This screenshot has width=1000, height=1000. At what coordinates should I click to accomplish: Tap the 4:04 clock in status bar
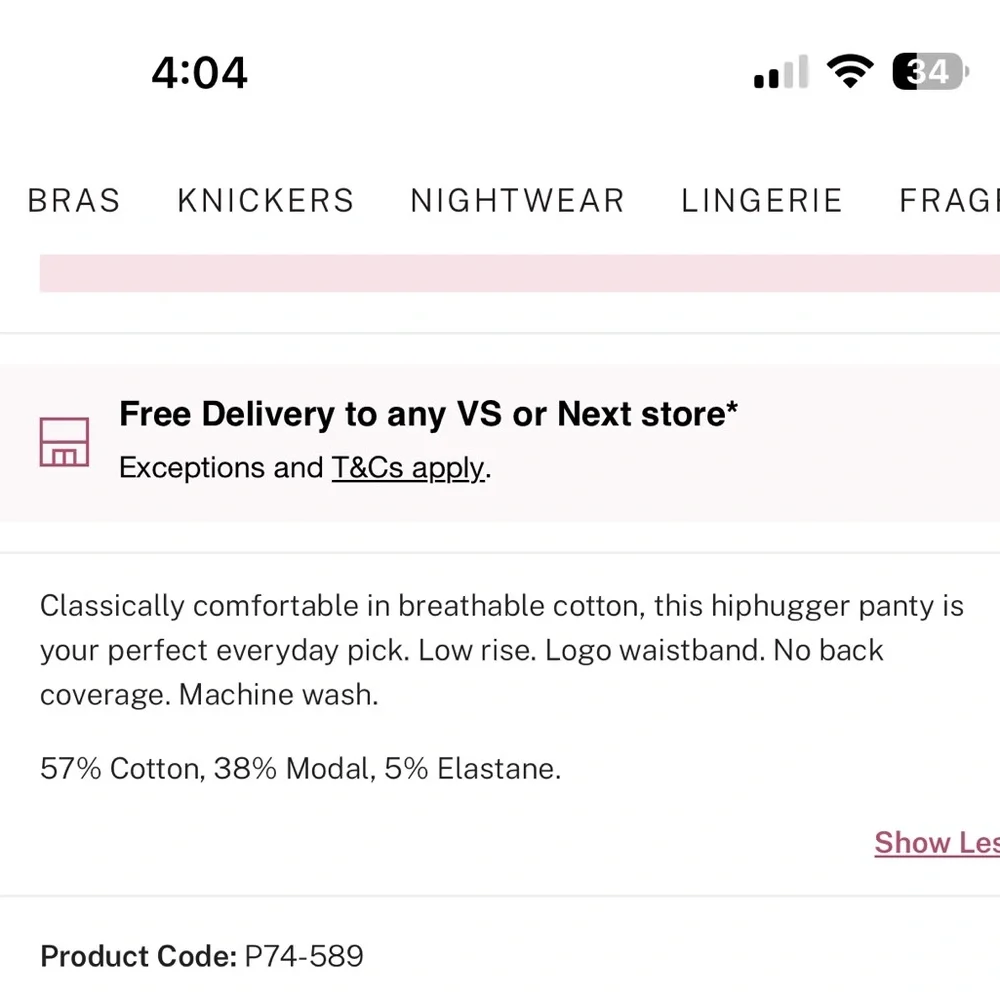[199, 73]
